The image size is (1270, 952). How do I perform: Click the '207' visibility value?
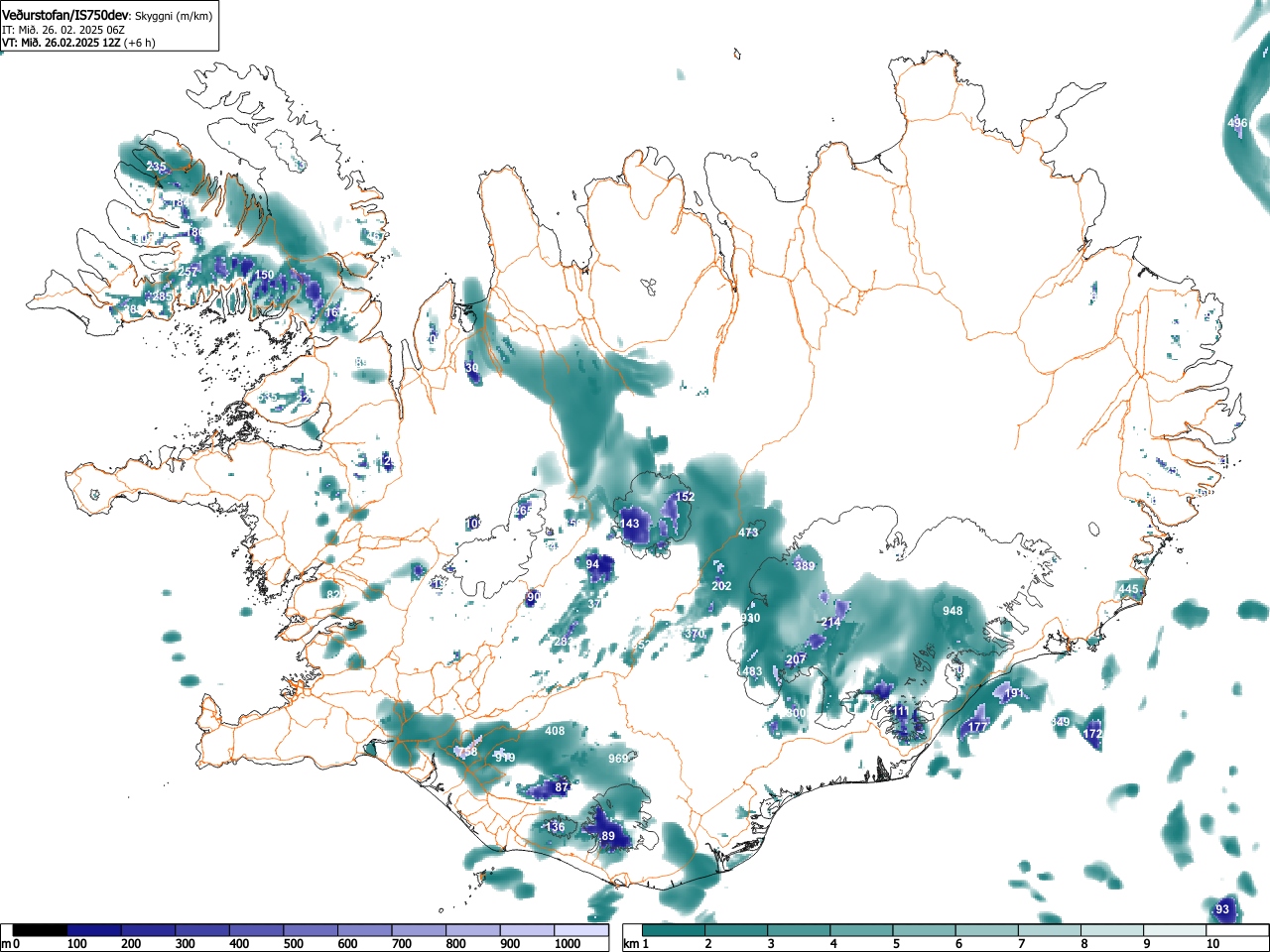click(x=796, y=659)
